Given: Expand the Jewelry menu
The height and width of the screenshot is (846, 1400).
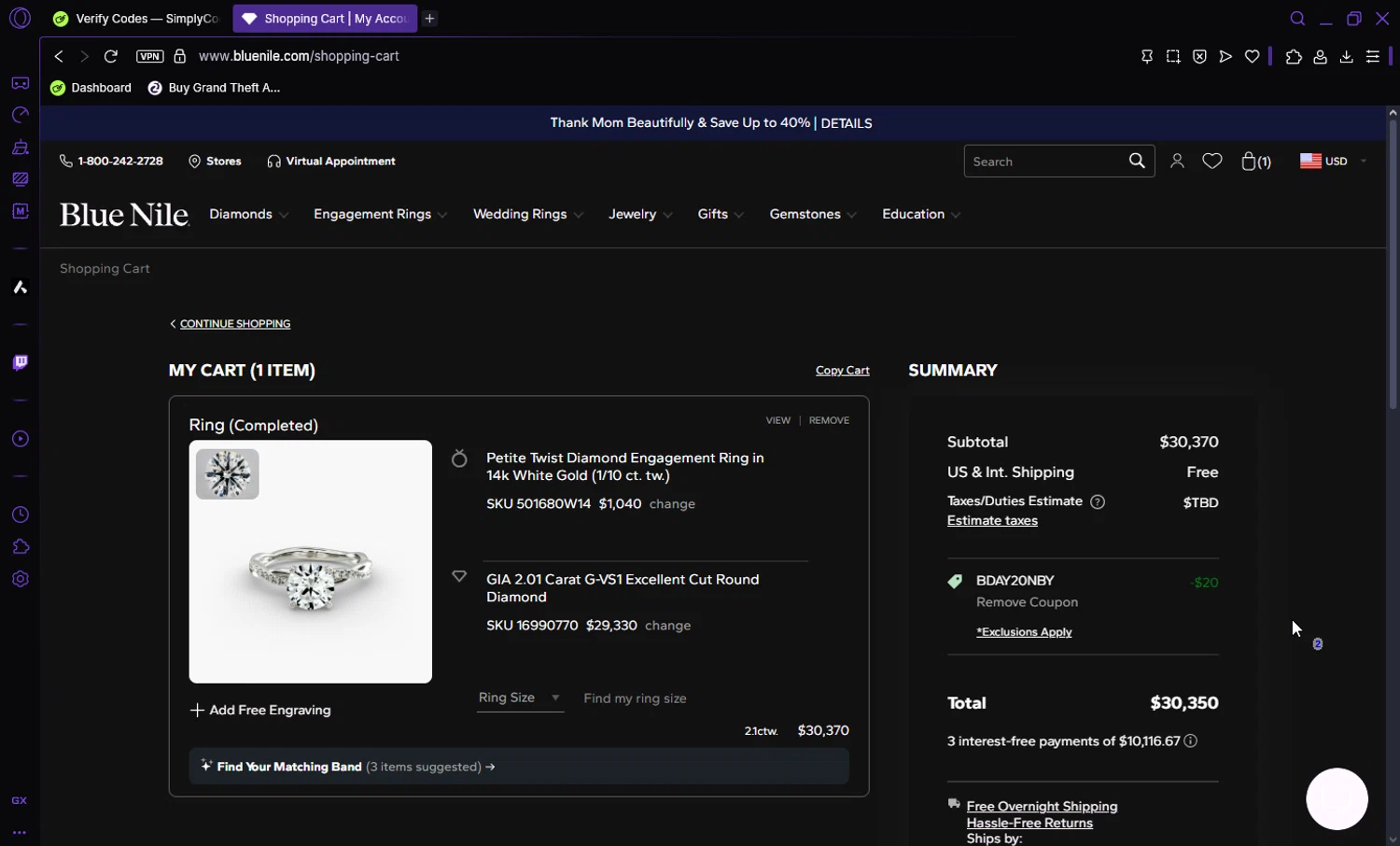Looking at the screenshot, I should pos(640,214).
